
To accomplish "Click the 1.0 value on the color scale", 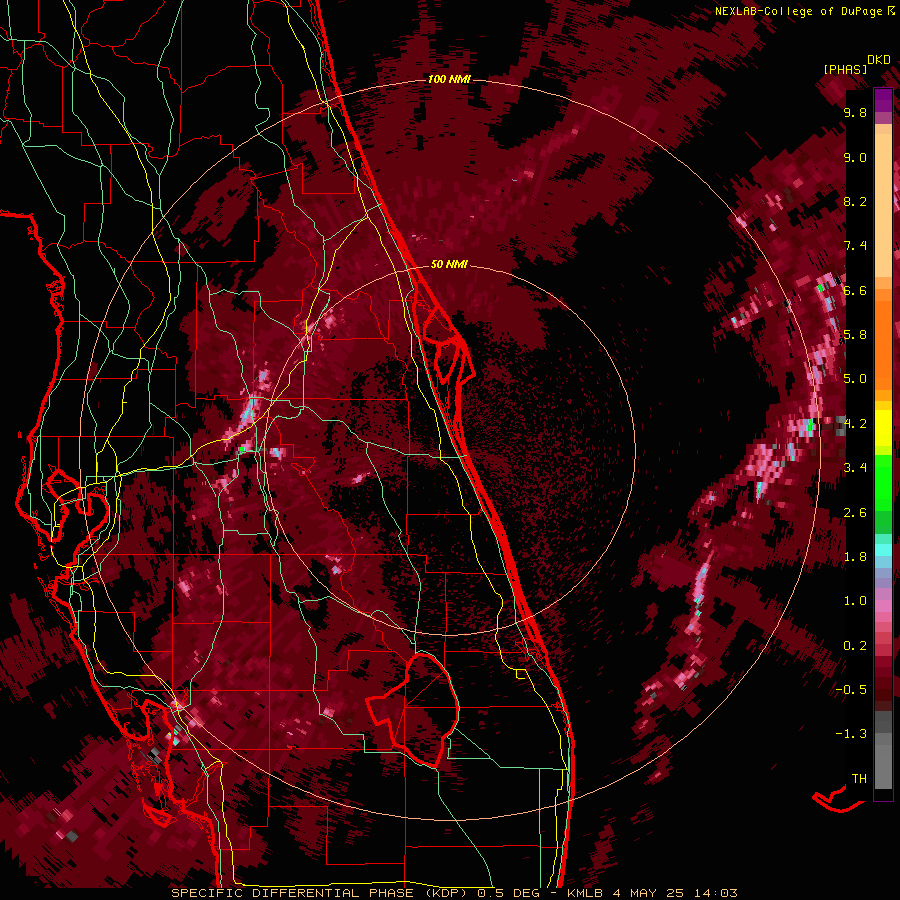I will click(x=855, y=601).
